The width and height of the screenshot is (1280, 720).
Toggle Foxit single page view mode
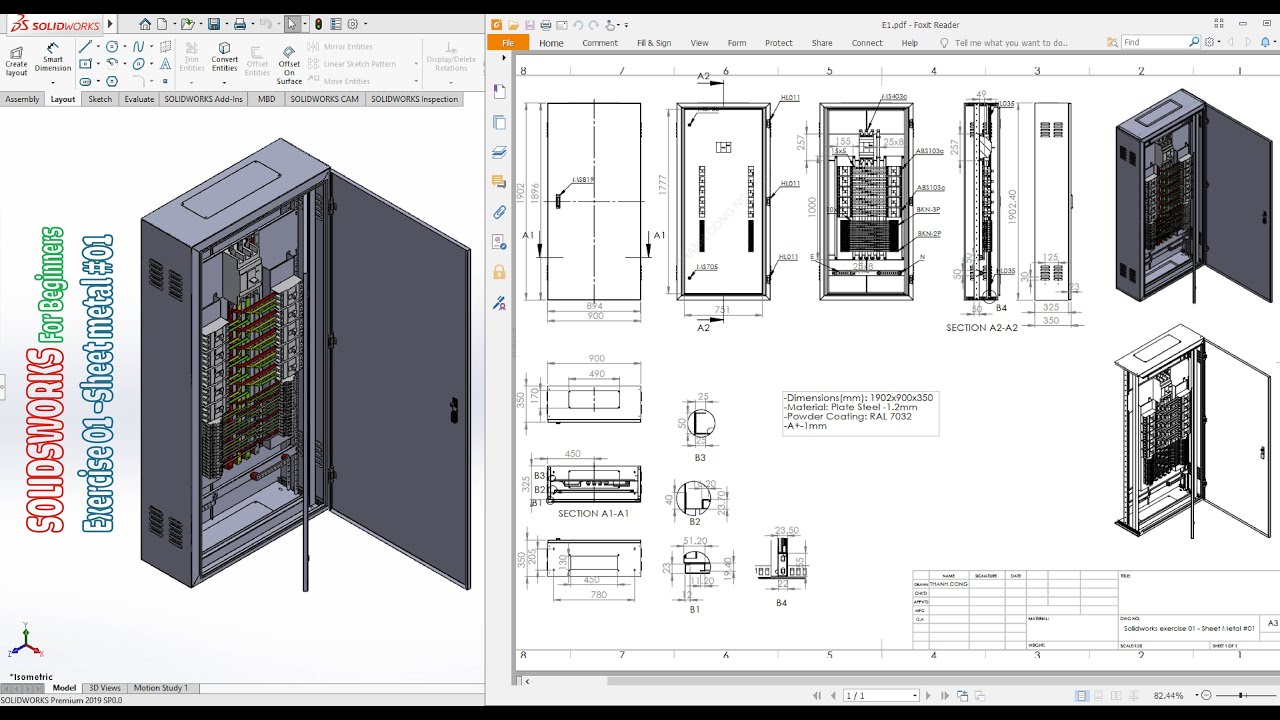(1081, 695)
